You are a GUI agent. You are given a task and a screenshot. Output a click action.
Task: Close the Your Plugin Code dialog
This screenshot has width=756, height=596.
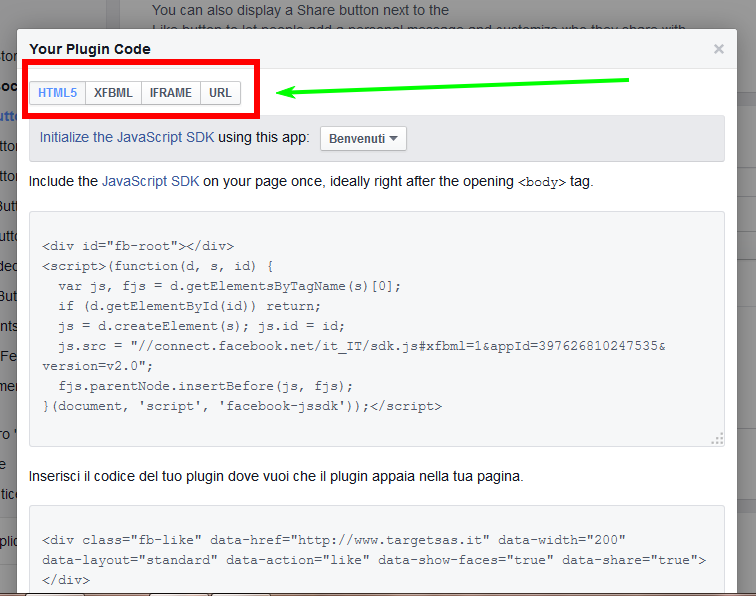point(718,48)
